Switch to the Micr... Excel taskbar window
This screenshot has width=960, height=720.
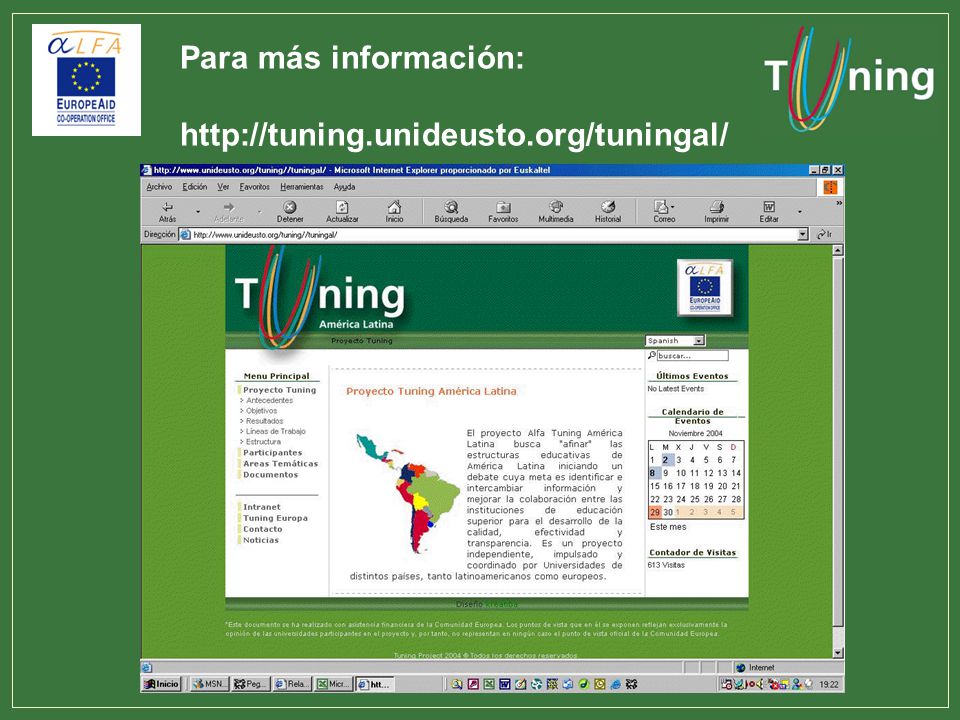334,684
